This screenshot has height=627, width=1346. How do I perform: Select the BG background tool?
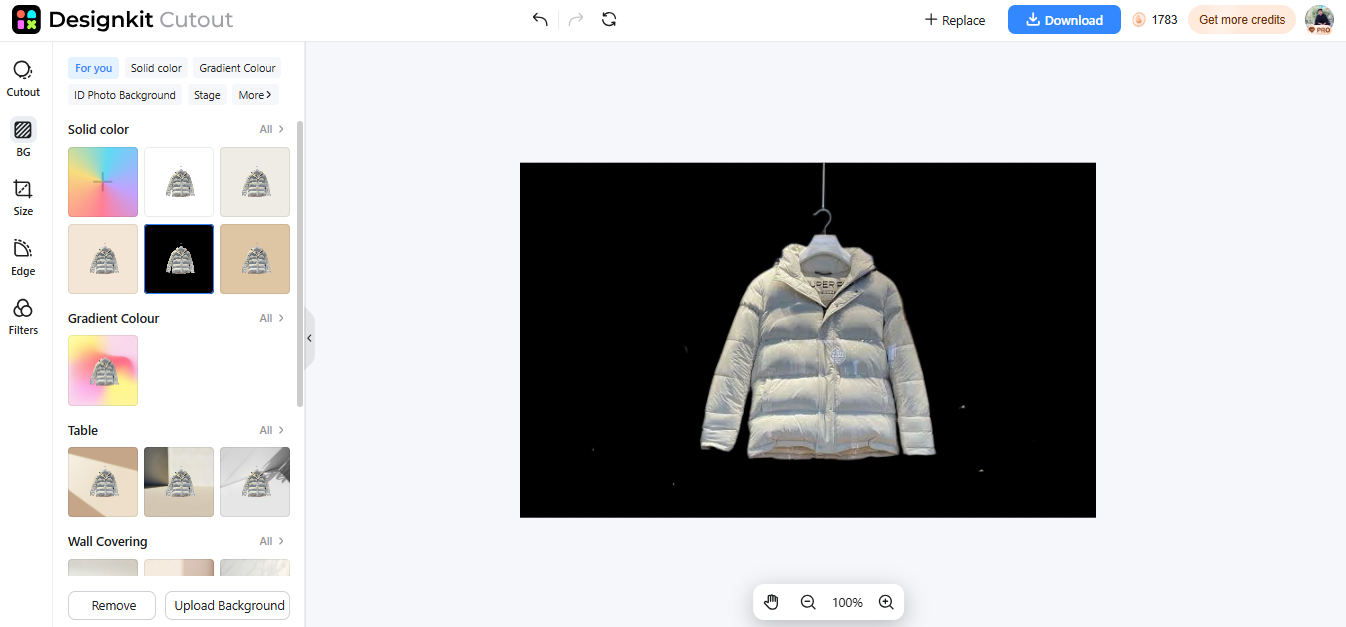coord(23,138)
